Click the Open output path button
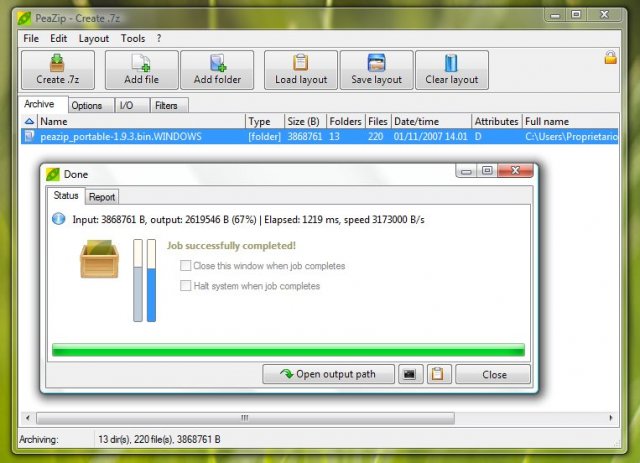640x463 pixels. click(x=328, y=374)
